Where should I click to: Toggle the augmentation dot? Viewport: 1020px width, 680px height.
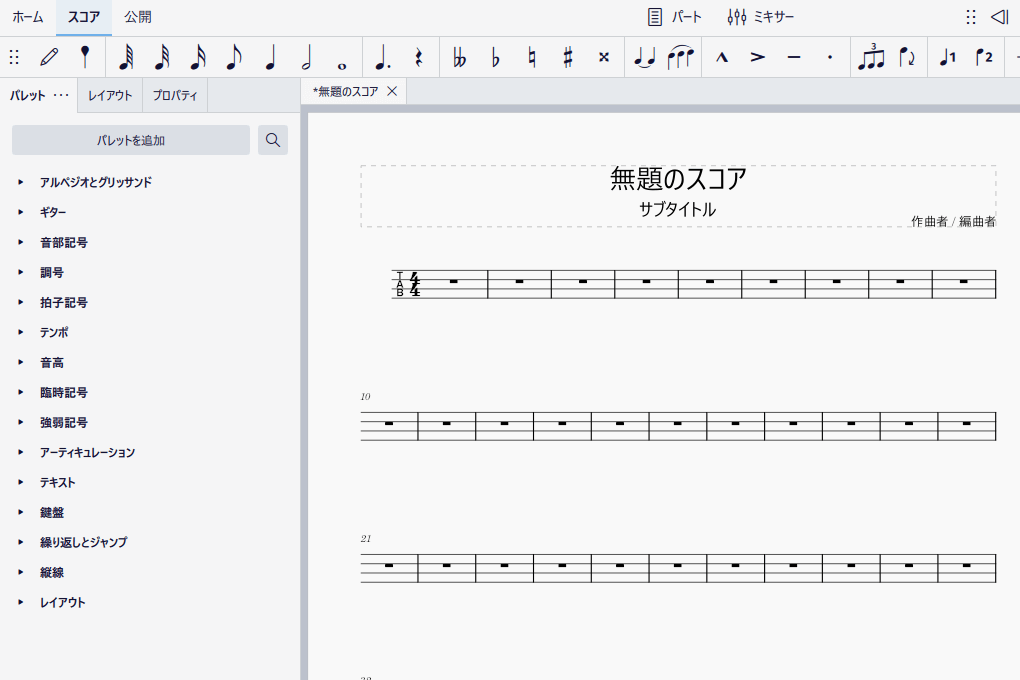pos(382,57)
